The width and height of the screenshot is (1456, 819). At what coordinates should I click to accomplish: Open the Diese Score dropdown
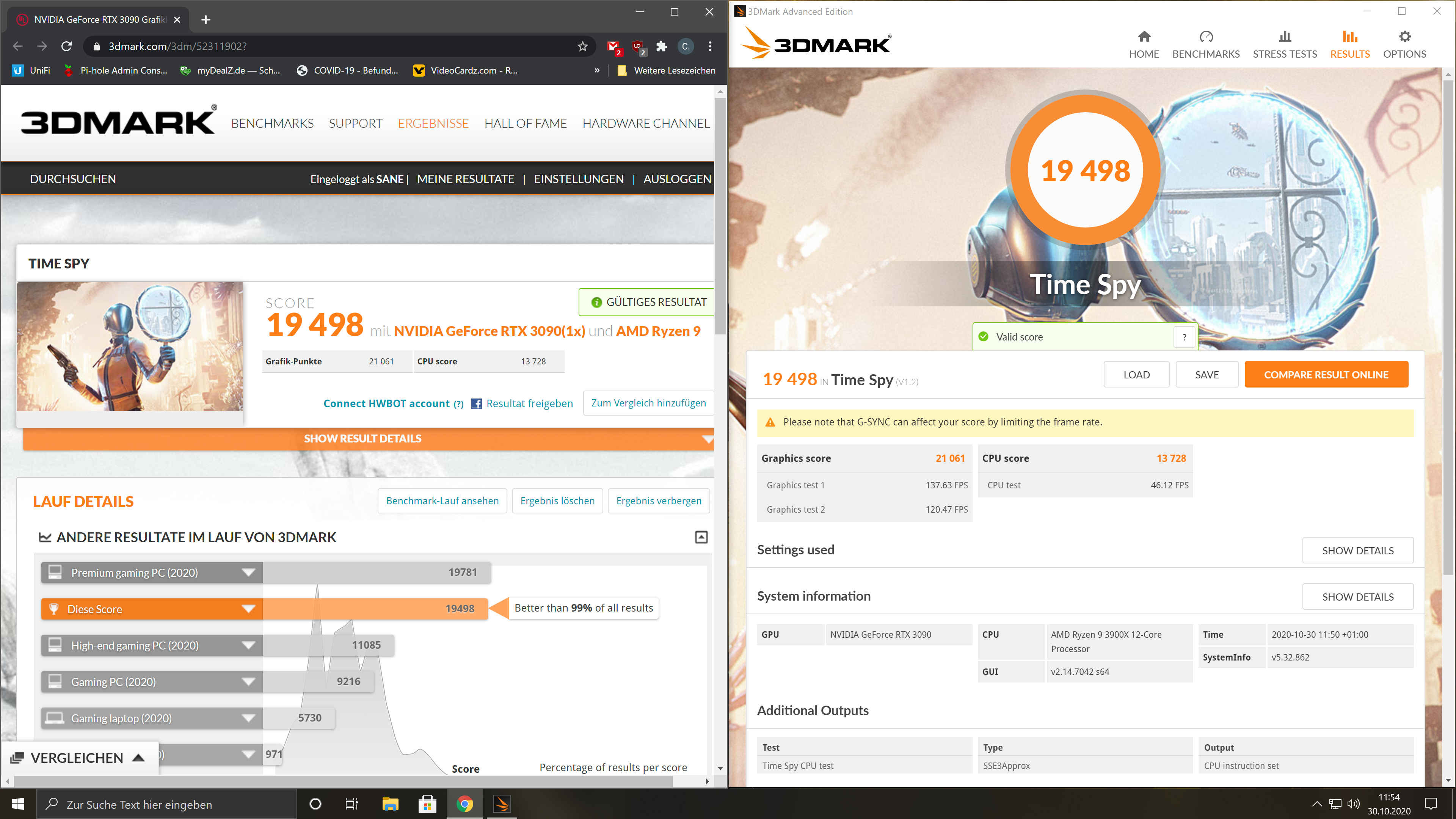click(248, 609)
